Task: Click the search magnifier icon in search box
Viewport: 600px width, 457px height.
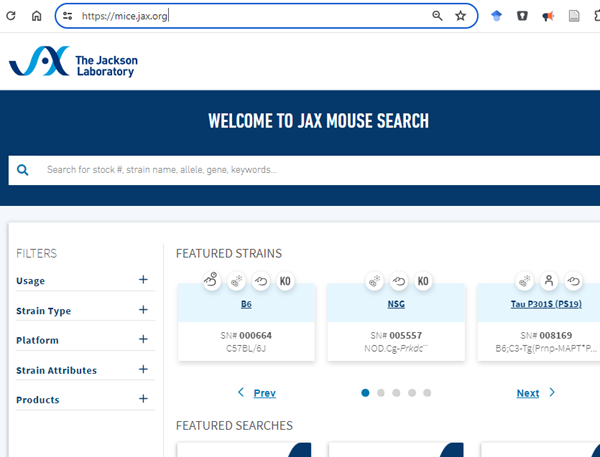Action: 23,170
